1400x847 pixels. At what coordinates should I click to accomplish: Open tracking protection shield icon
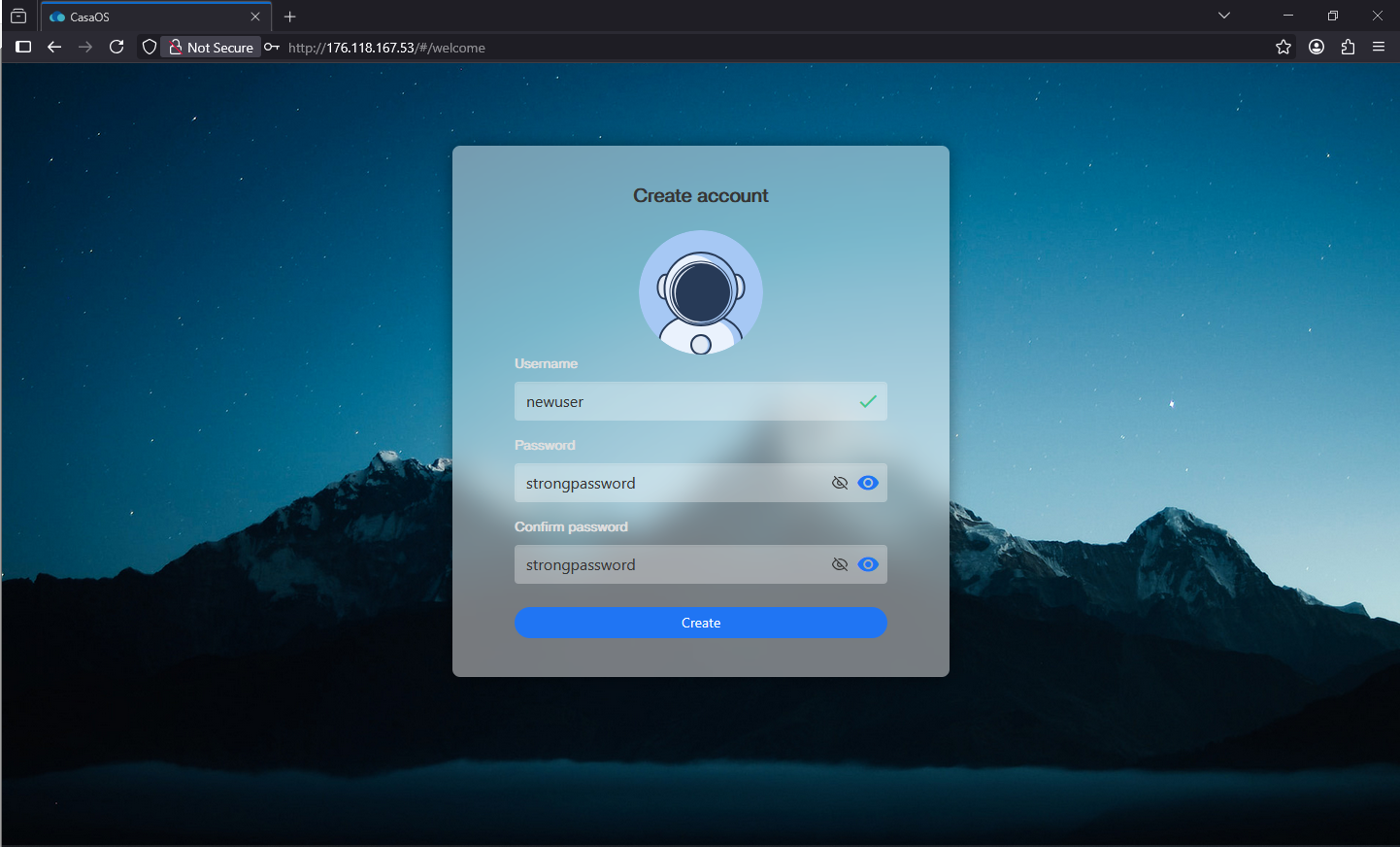point(150,47)
